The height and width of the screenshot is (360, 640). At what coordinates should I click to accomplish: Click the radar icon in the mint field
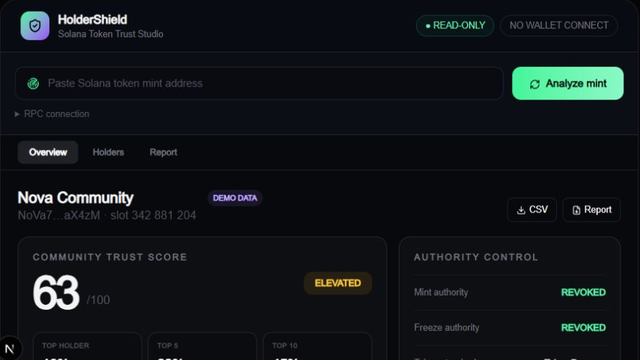click(33, 83)
